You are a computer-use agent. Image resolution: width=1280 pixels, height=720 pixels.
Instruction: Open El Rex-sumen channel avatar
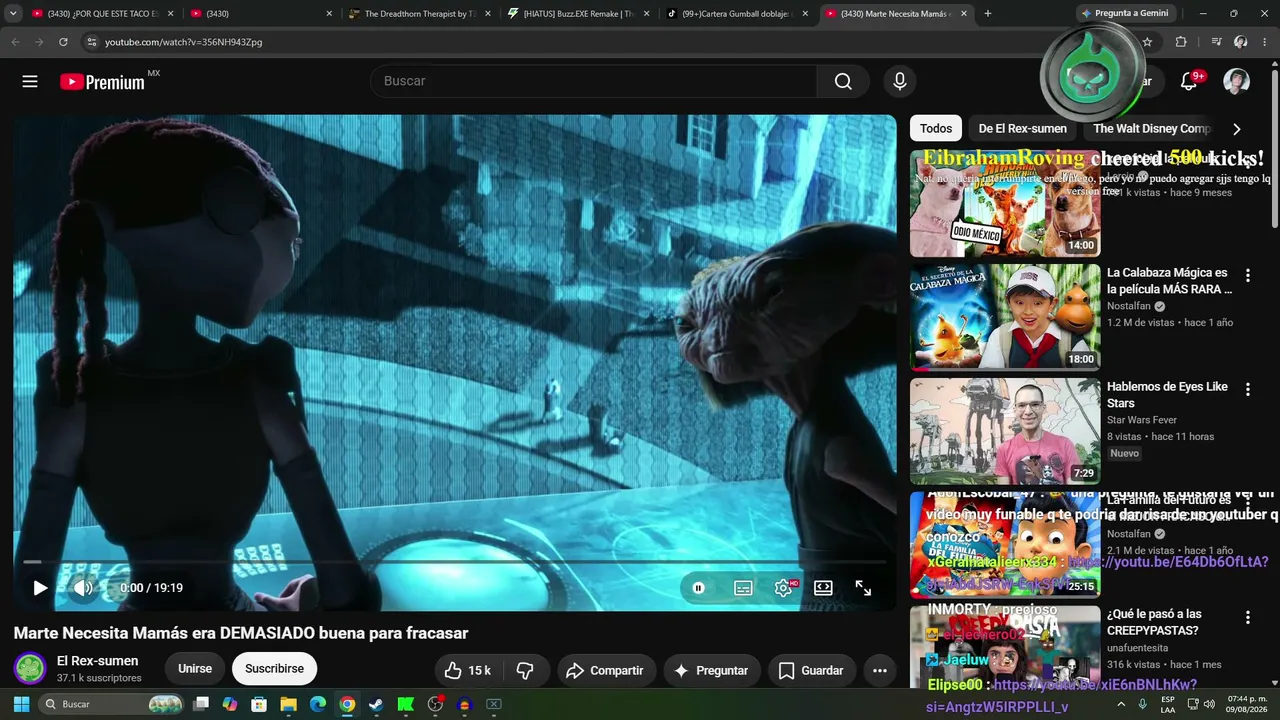(x=30, y=668)
